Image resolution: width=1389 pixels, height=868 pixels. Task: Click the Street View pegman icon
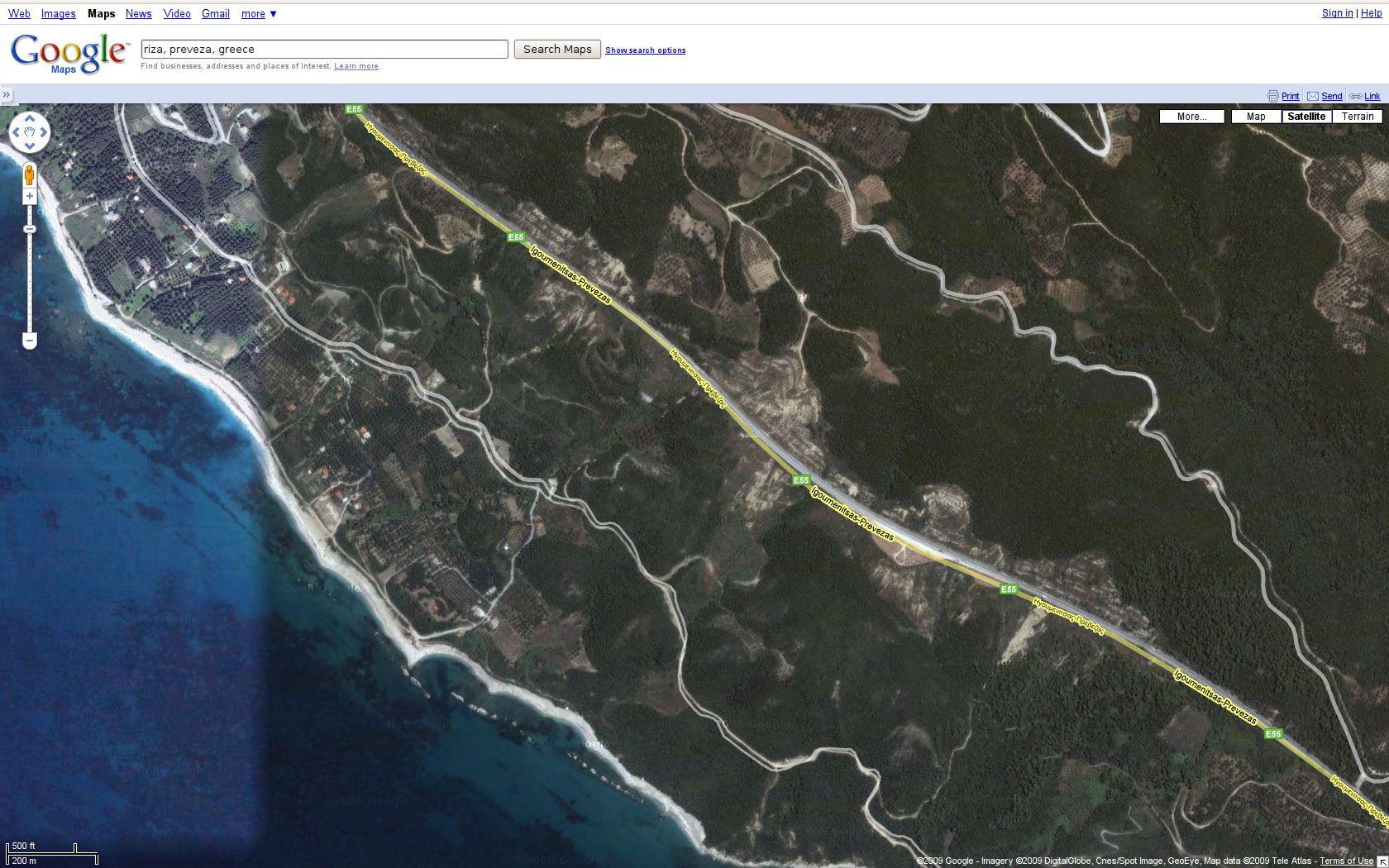click(x=30, y=175)
